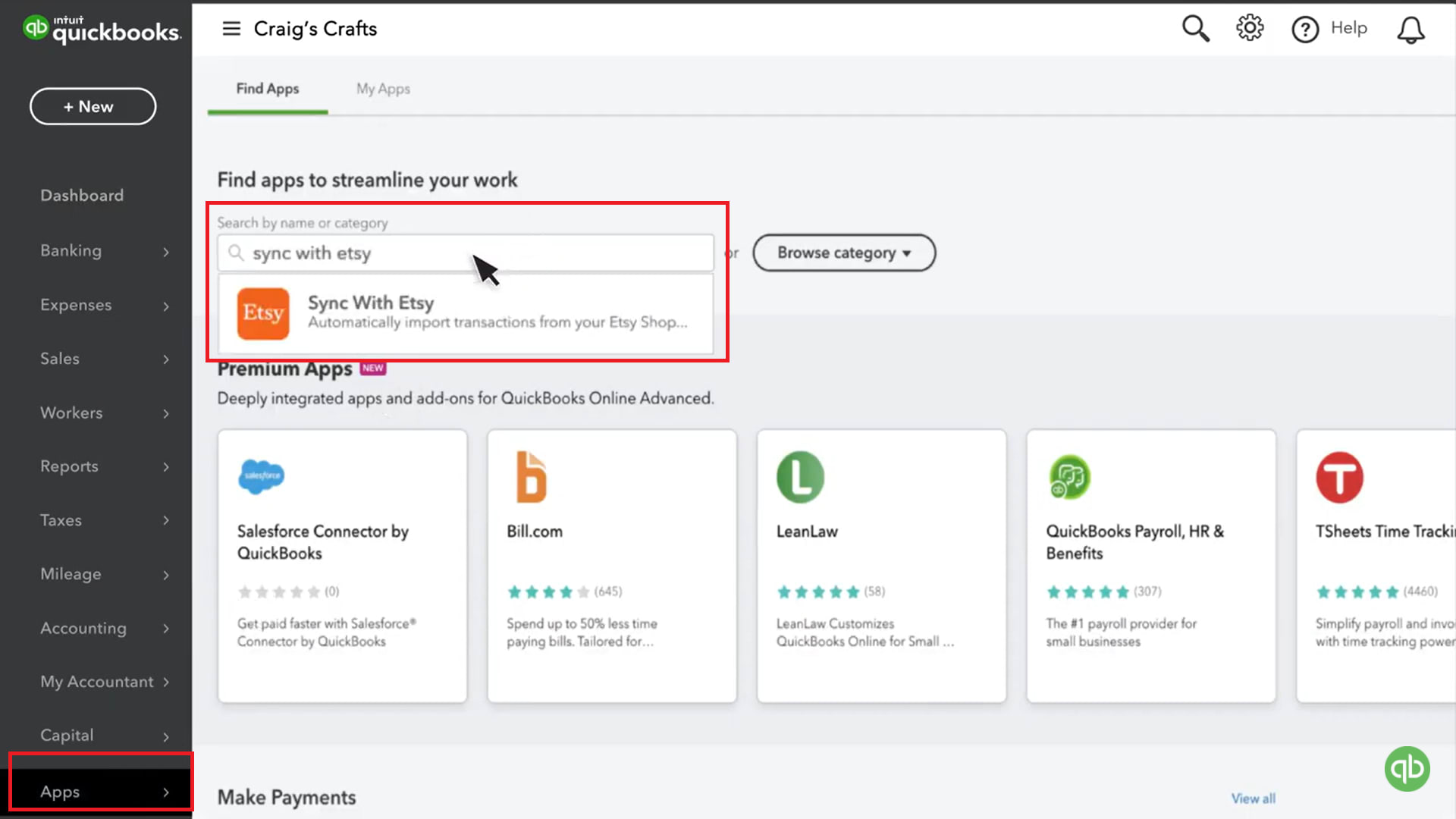Expand the Mileage sidebar chevron
The width and height of the screenshot is (1456, 819).
(x=166, y=576)
